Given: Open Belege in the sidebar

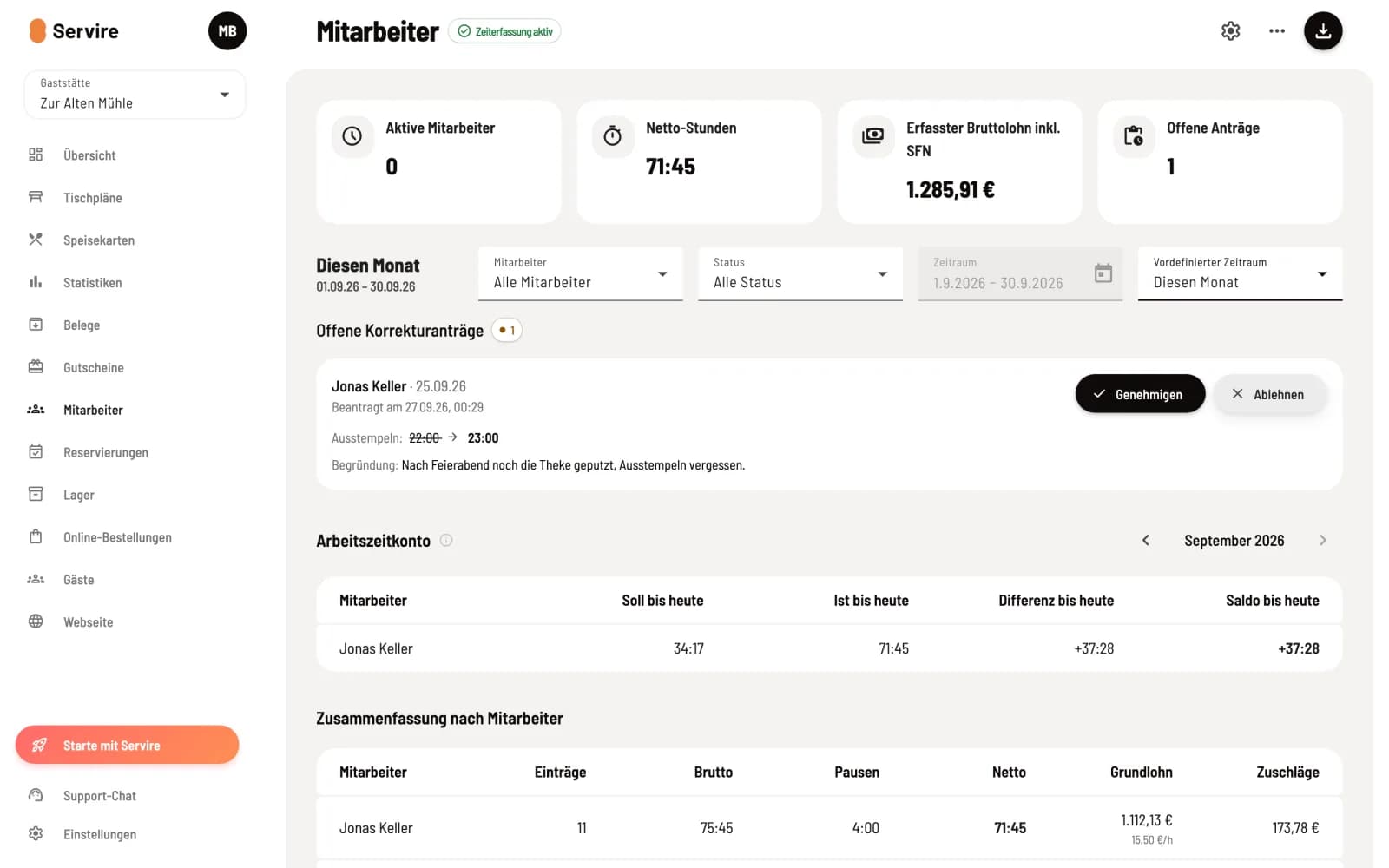Looking at the screenshot, I should 82,325.
